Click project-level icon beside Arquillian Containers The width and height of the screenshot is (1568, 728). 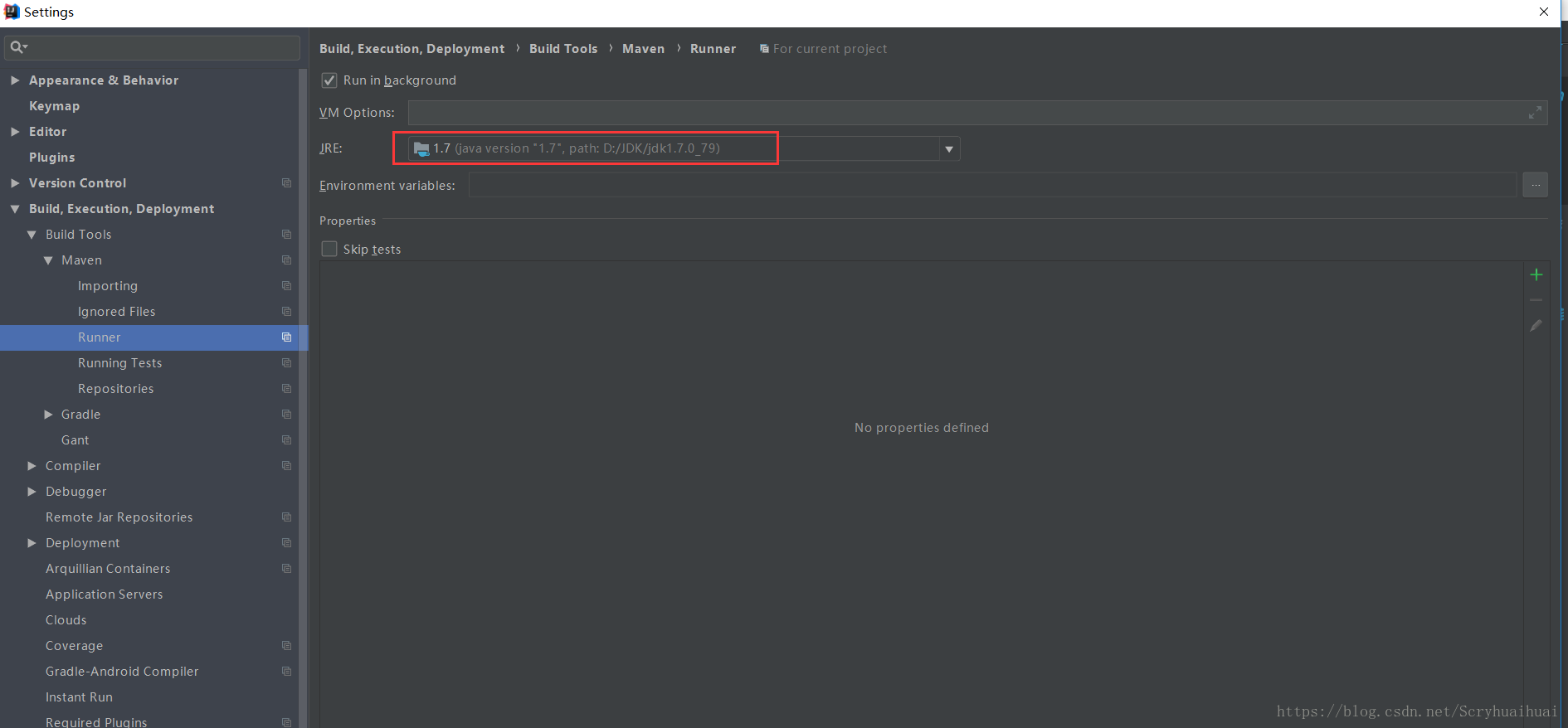286,569
